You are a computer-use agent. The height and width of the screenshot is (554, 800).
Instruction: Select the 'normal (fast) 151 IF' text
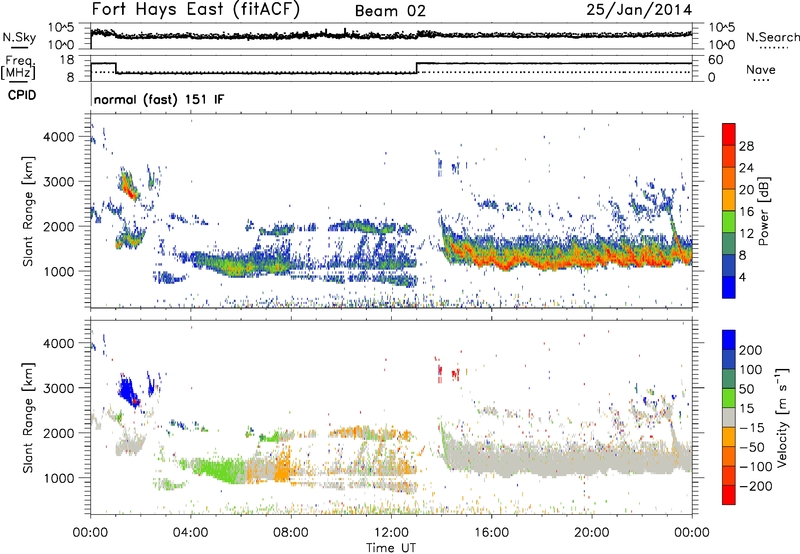[x=159, y=100]
